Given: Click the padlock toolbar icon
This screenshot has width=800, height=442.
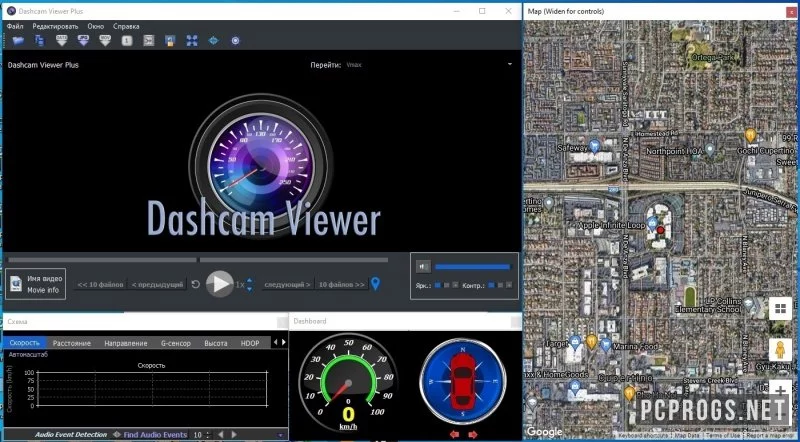Looking at the screenshot, I should (x=170, y=41).
